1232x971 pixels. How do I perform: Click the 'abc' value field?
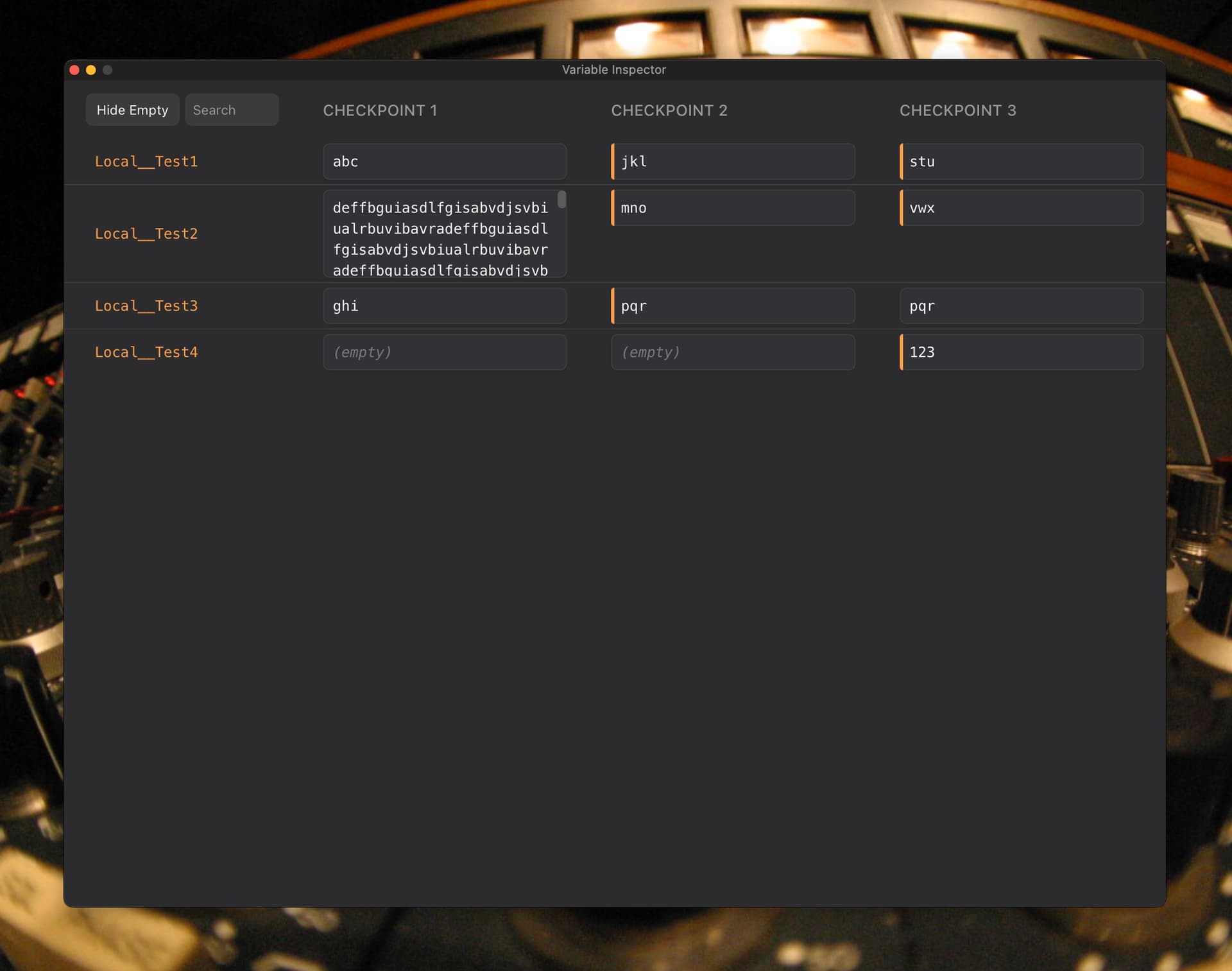445,162
